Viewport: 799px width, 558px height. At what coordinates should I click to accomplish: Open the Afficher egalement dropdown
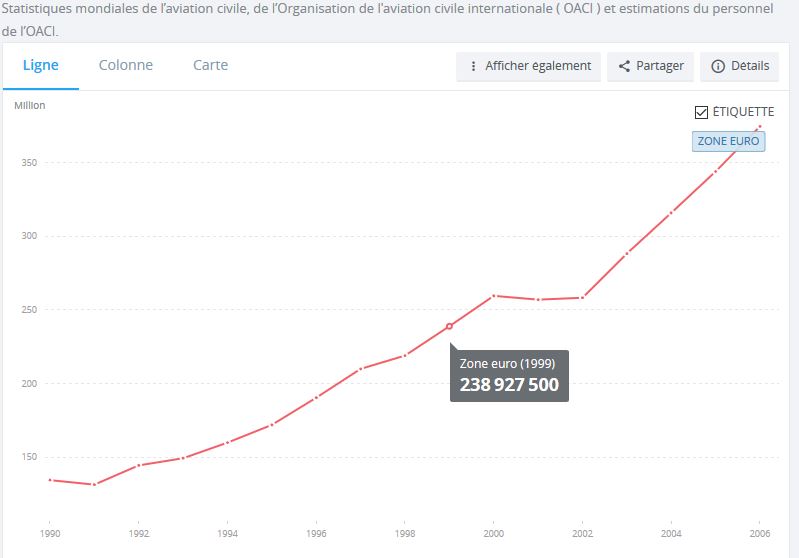[528, 66]
